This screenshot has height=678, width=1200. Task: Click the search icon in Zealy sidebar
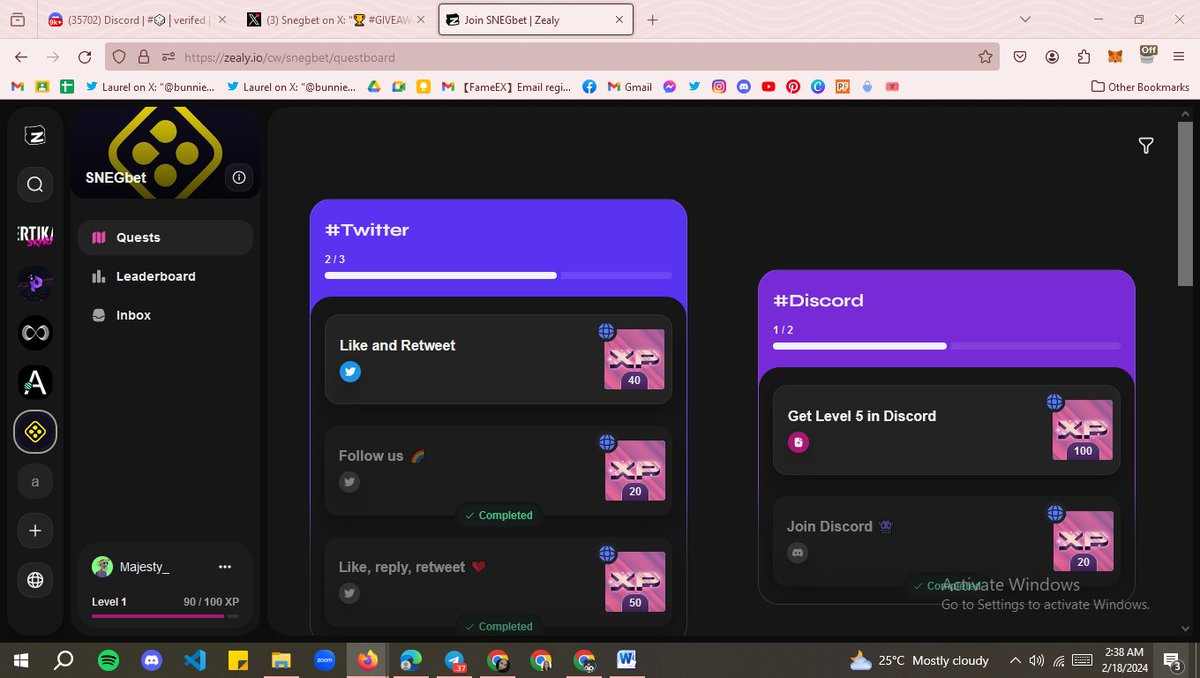[x=35, y=184]
